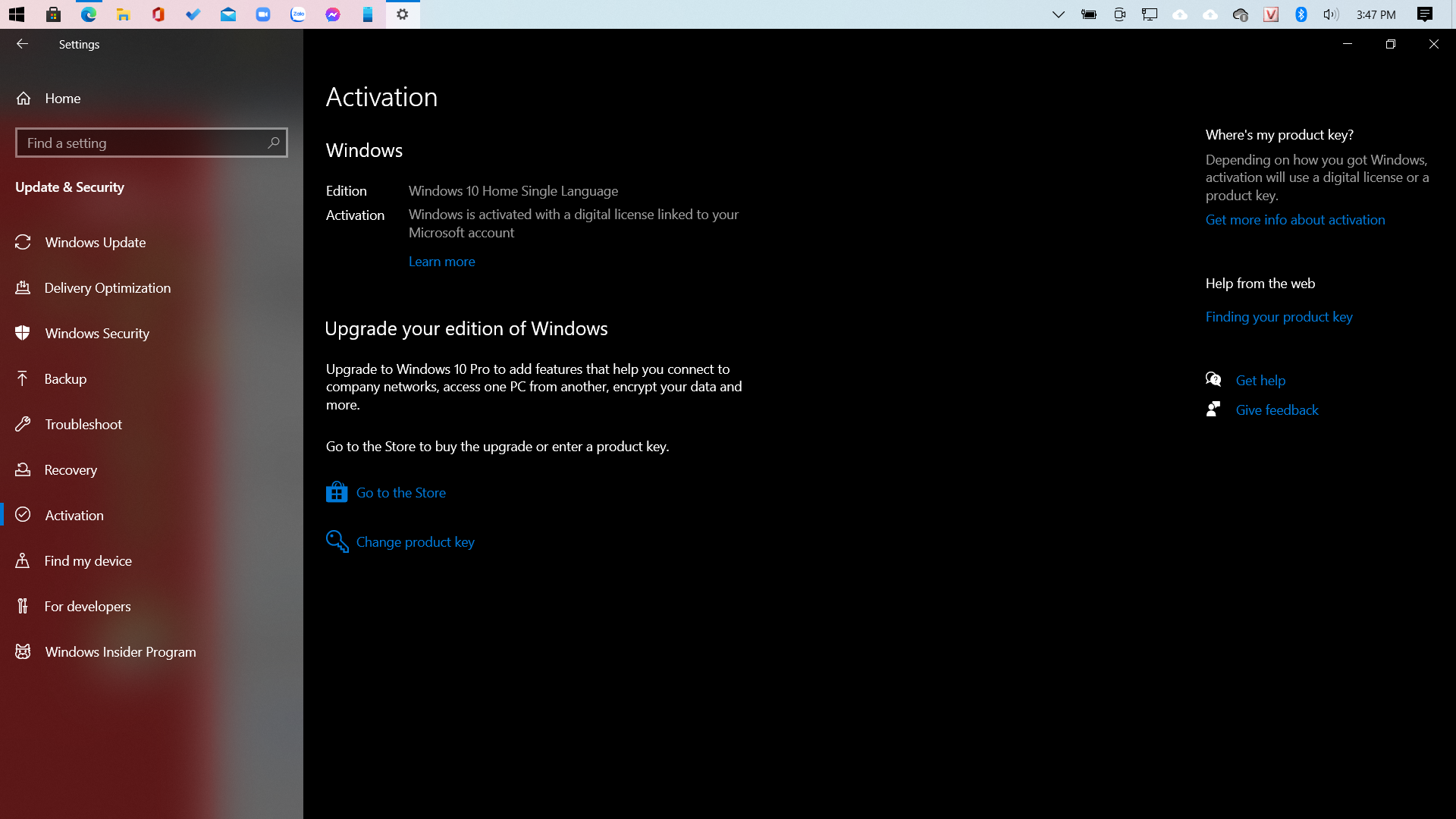Screen dimensions: 1456x819
Task: Click the Get help chat icon
Action: pos(1213,379)
